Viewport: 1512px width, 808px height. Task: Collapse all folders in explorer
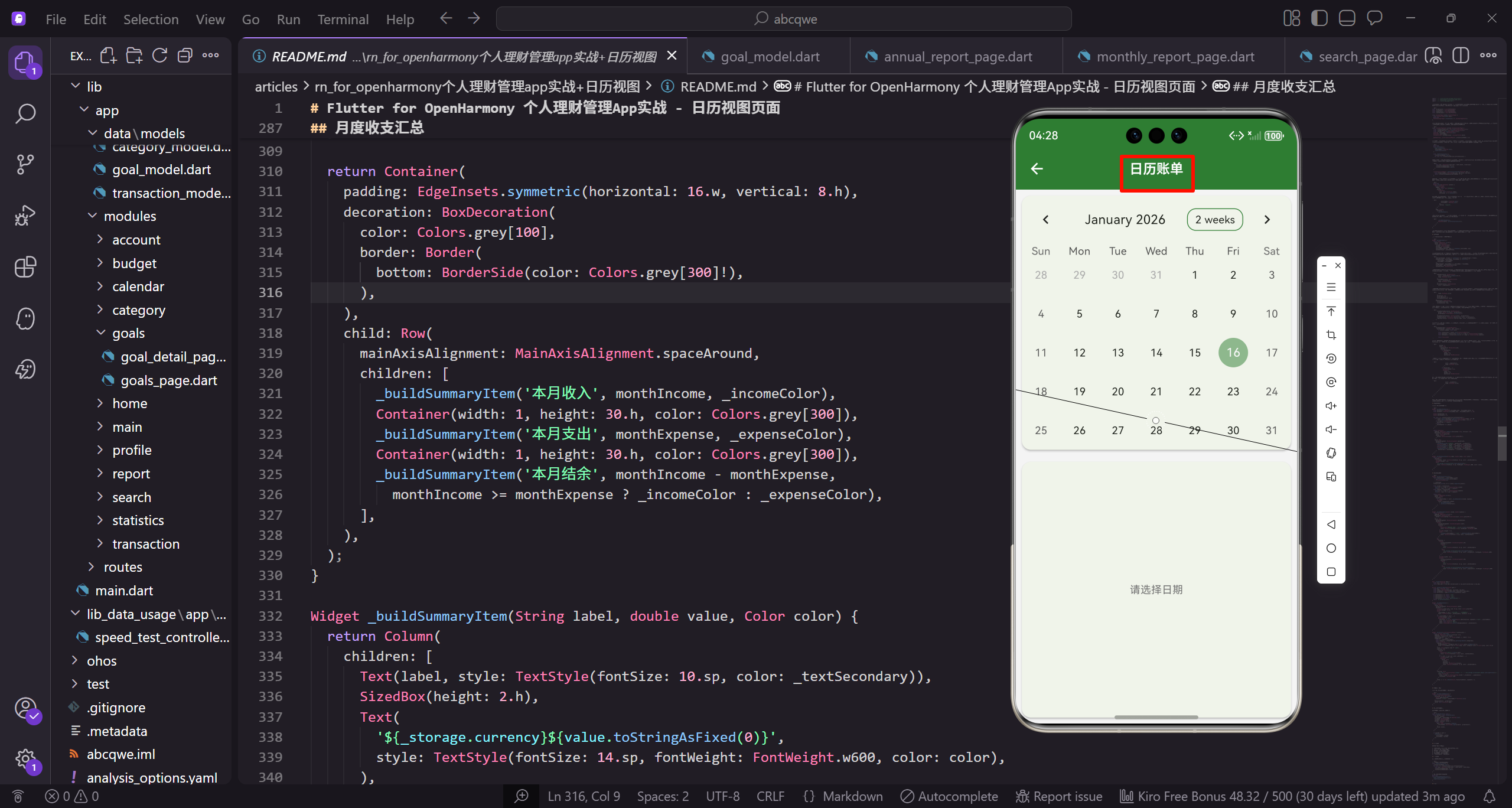click(x=185, y=56)
